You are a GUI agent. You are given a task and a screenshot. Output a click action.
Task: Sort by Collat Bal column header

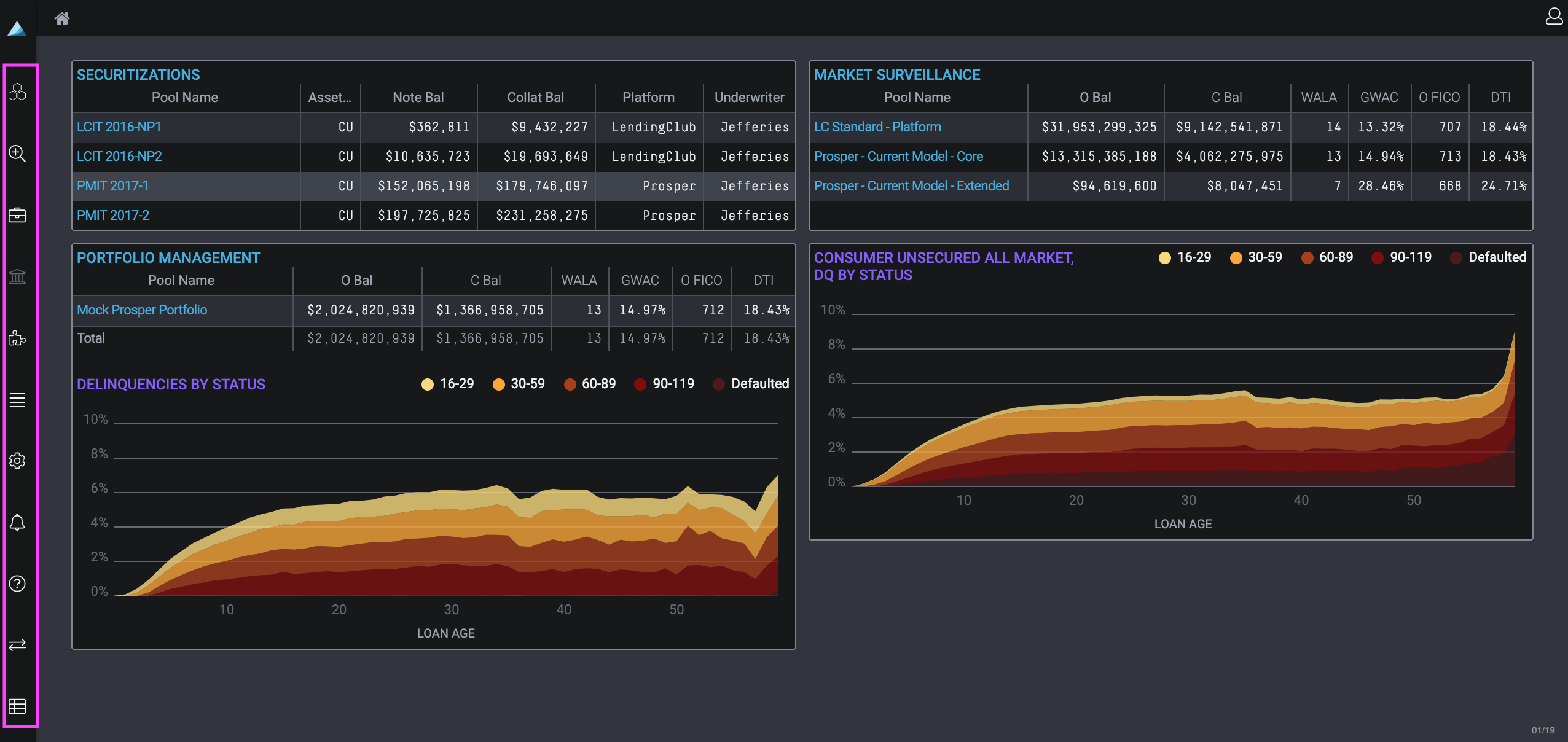535,98
